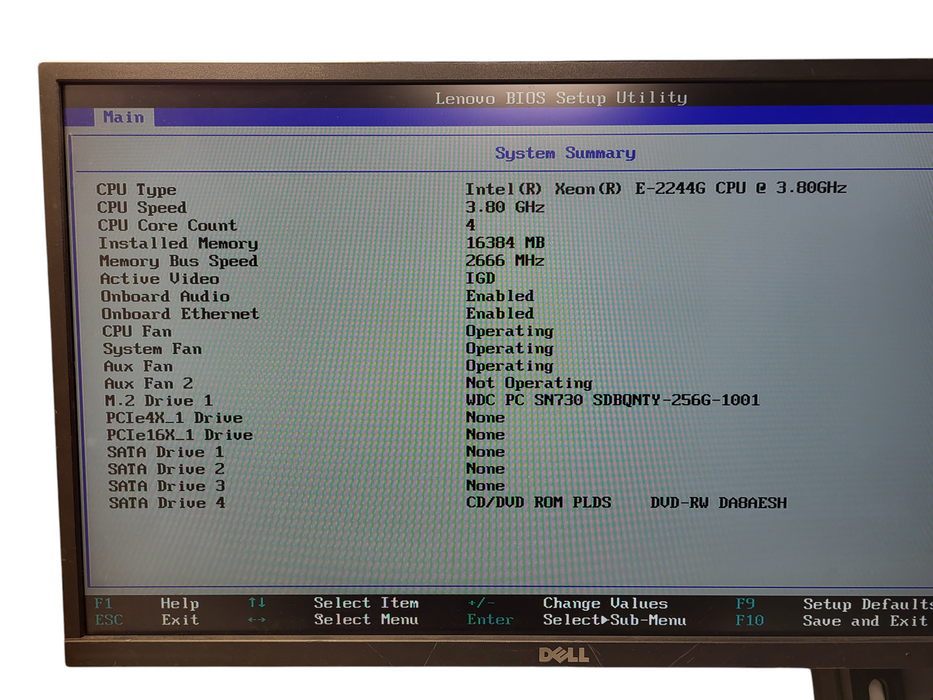Viewport: 933px width, 700px height.
Task: Select the M.2 Drive 1 label
Action: click(158, 401)
